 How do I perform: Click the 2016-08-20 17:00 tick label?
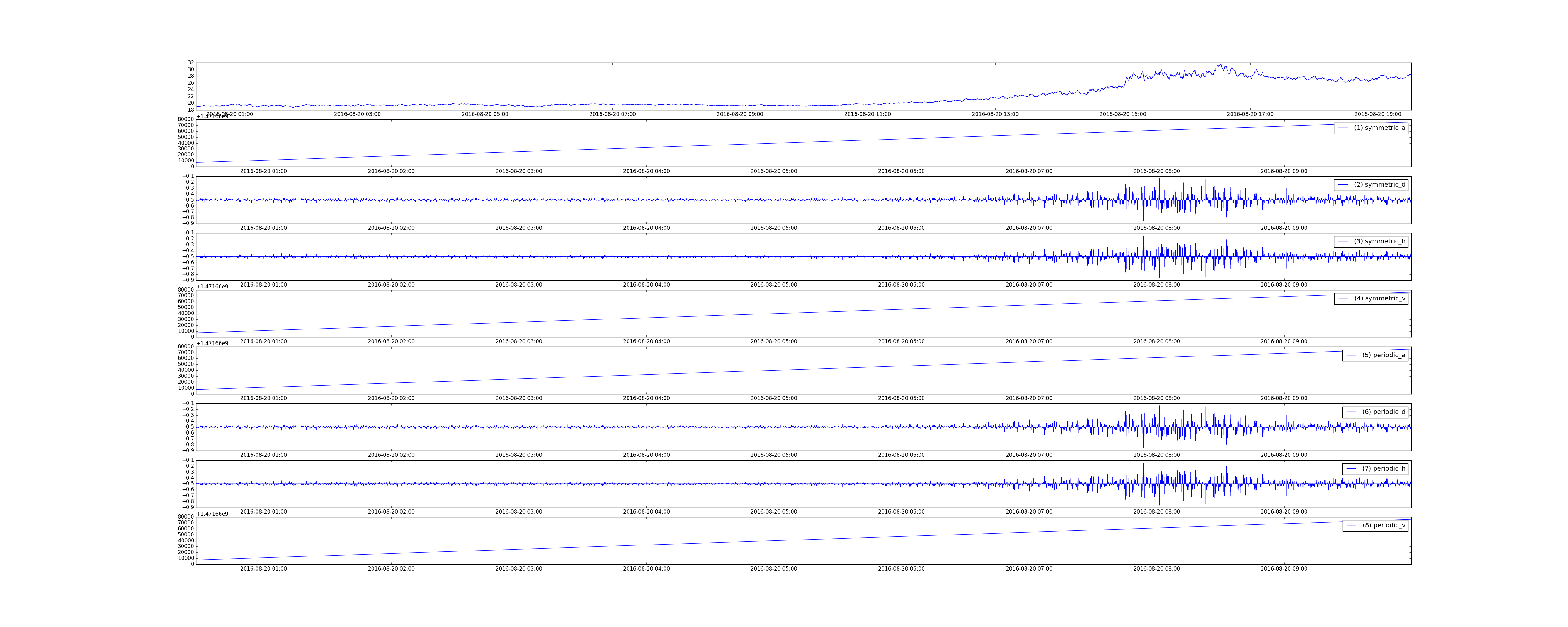click(x=1250, y=114)
